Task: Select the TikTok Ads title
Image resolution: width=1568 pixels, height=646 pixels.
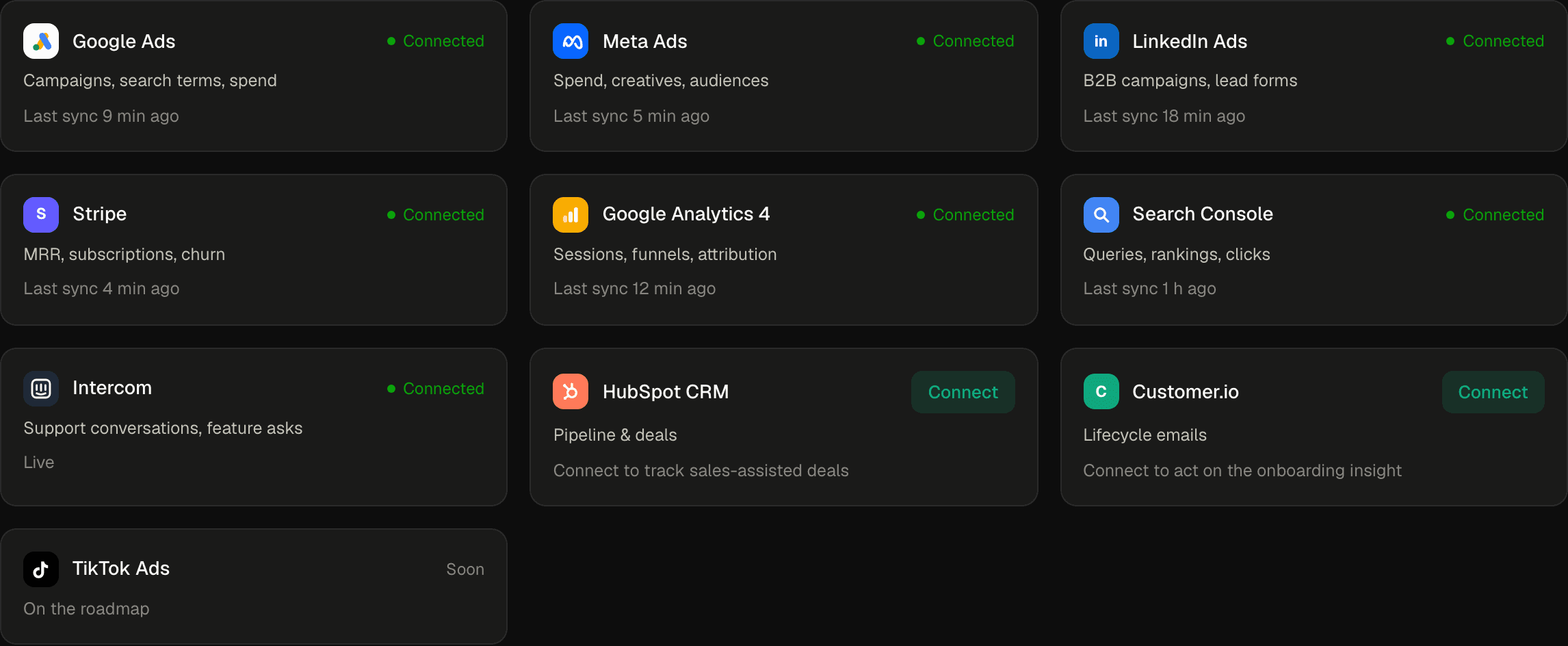Action: coord(121,569)
